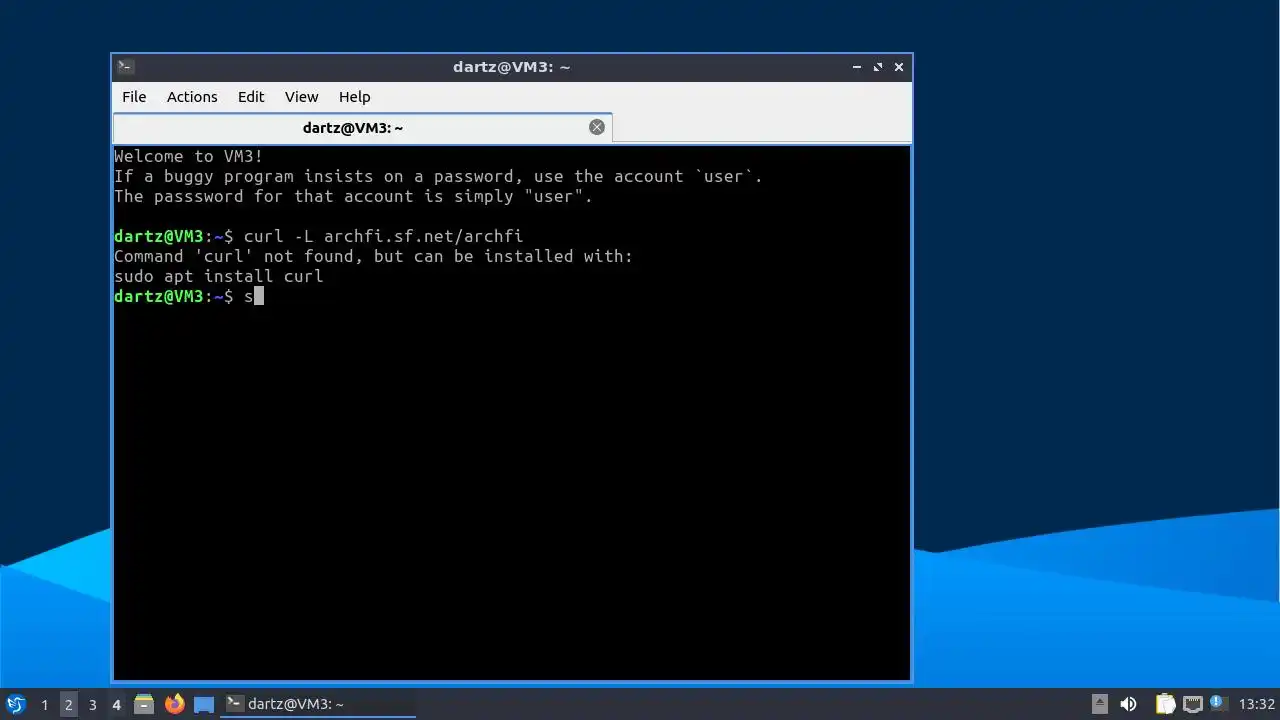Viewport: 1280px width, 720px height.
Task: Switch to workspace 1
Action: (44, 705)
